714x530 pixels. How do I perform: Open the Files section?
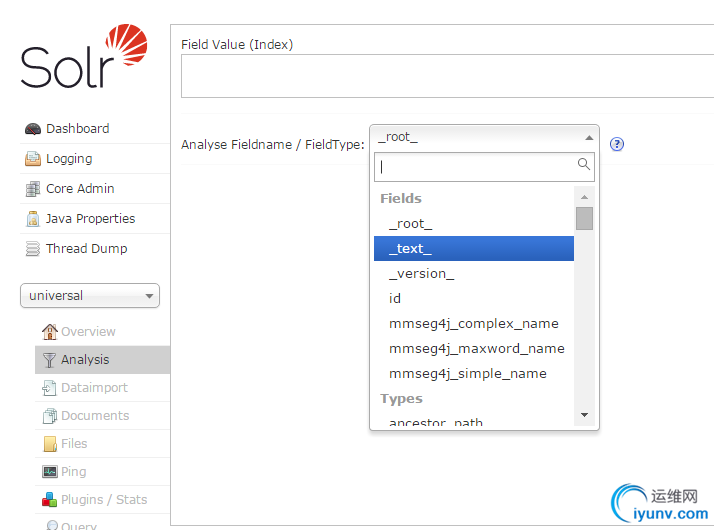(x=74, y=444)
